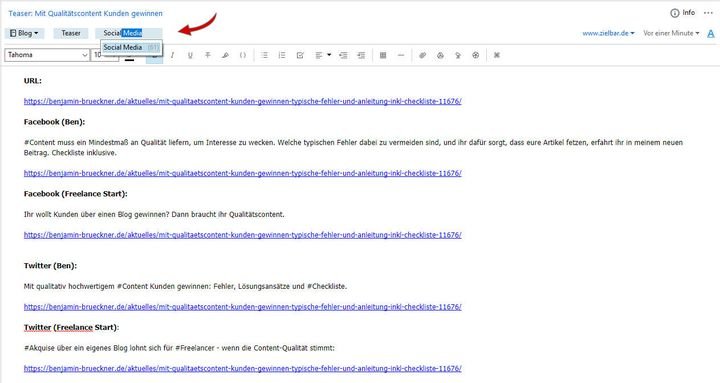Insert a table
Screen dimensions: 720x383
coord(383,55)
